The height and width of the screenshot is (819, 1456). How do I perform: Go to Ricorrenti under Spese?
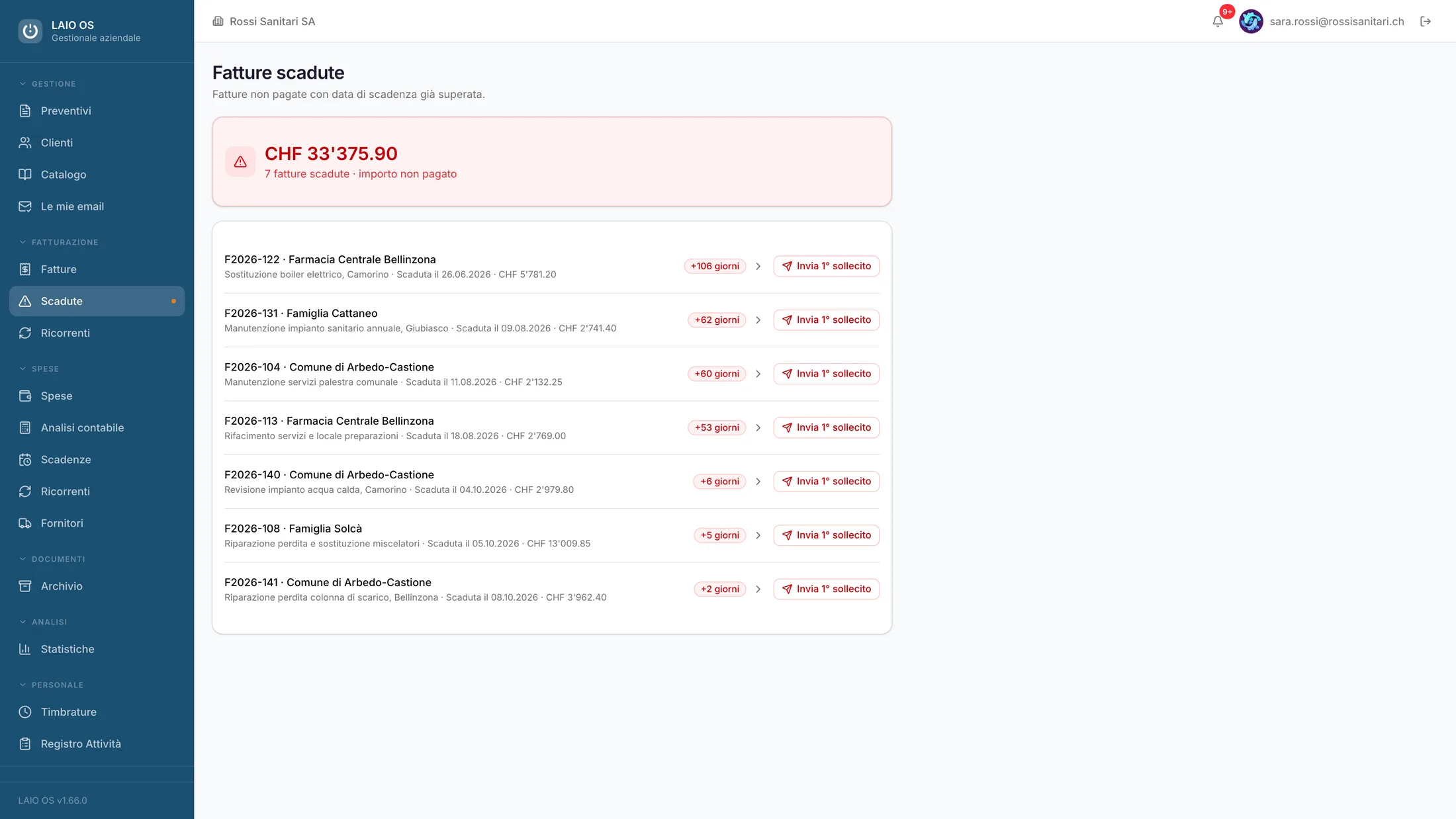pyautogui.click(x=97, y=491)
